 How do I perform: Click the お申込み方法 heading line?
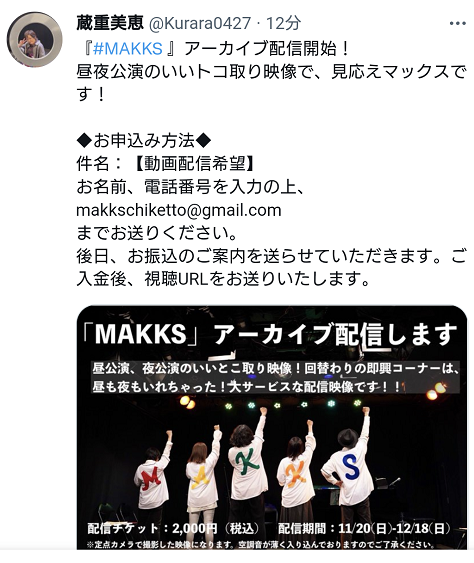coord(144,140)
